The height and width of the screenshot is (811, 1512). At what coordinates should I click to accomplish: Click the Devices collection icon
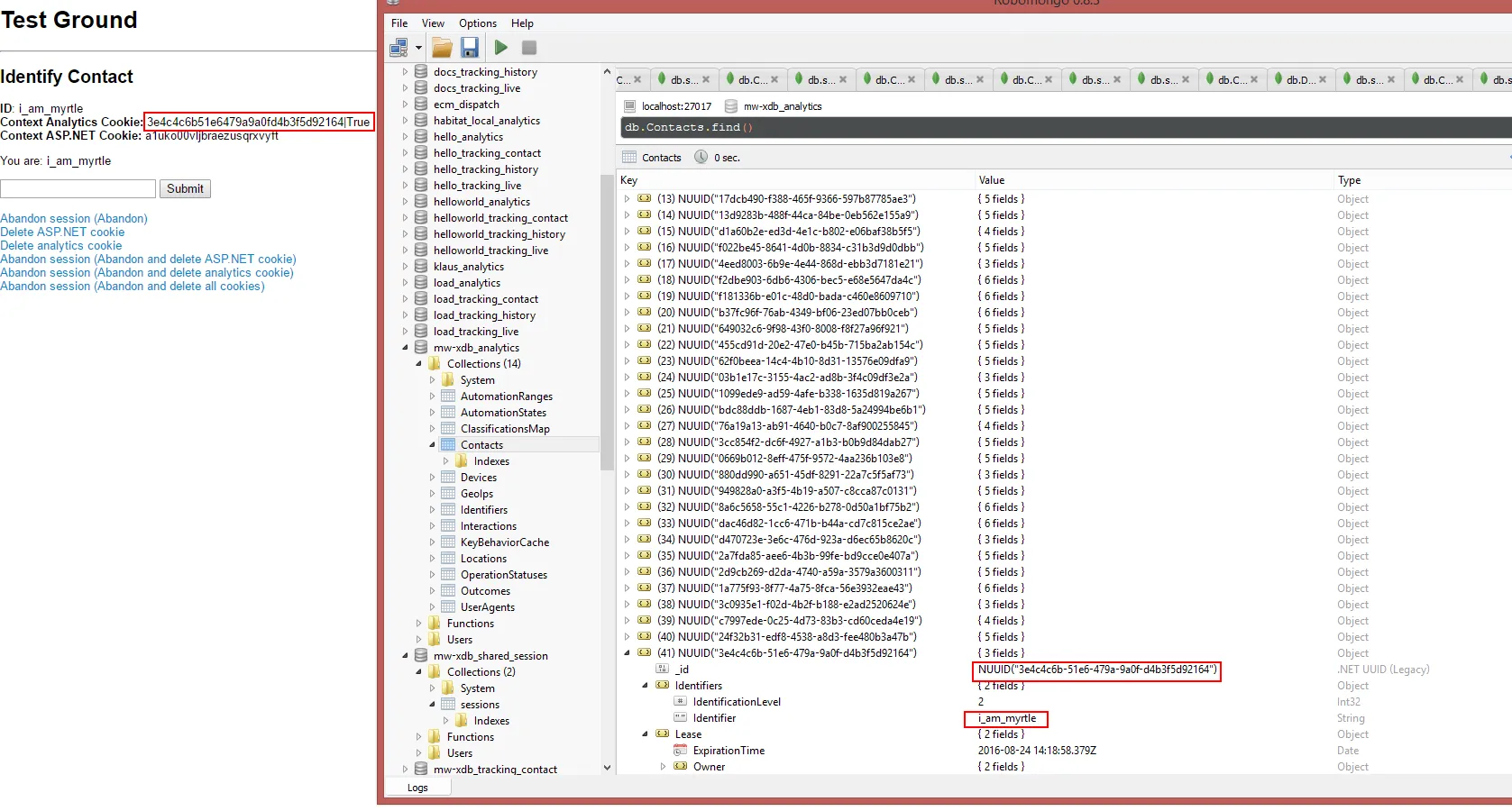pyautogui.click(x=448, y=478)
